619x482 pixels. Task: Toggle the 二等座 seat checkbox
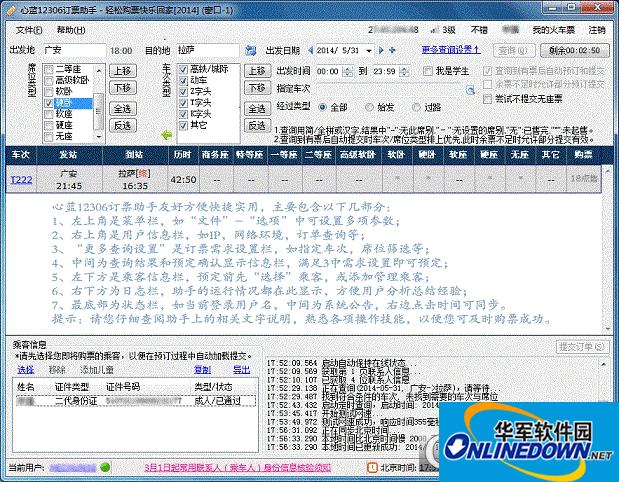49,69
